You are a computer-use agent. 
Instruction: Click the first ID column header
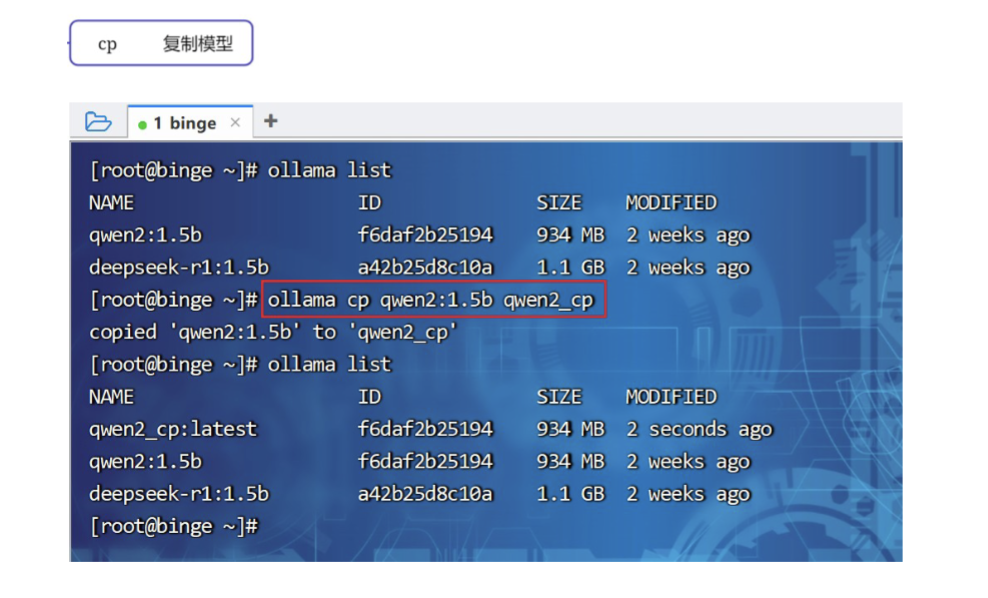point(370,203)
